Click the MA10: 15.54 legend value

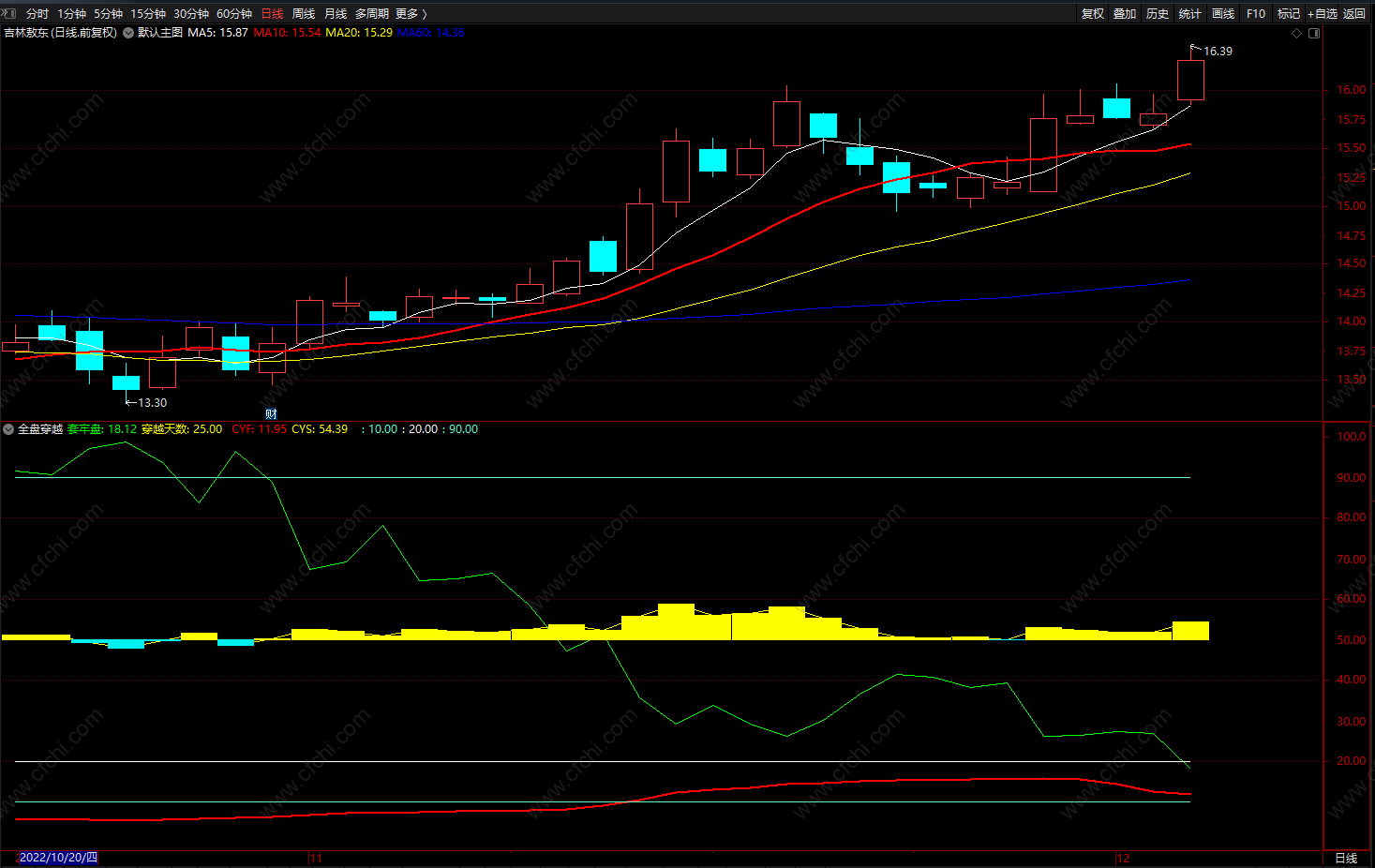(287, 33)
